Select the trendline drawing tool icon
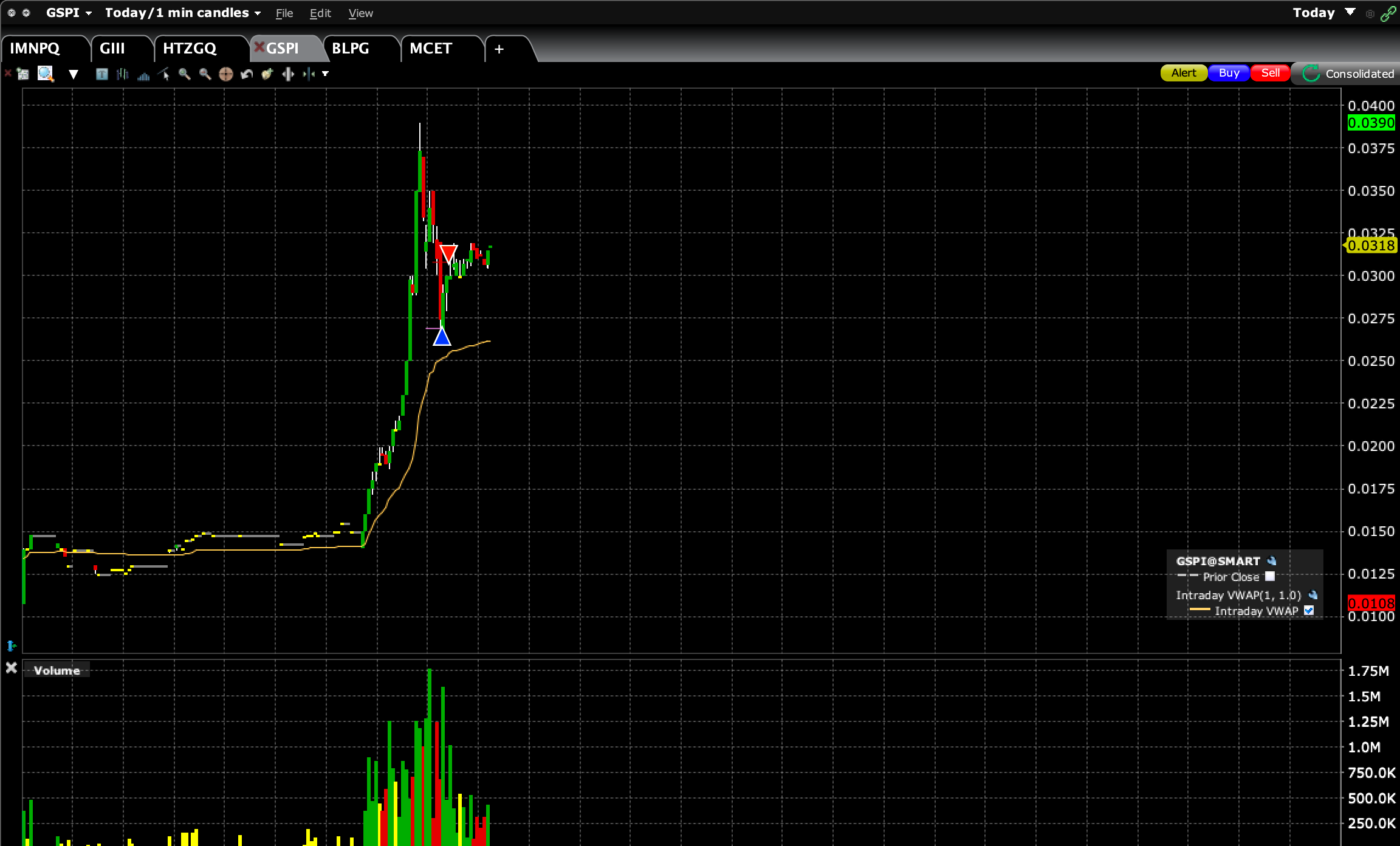Image resolution: width=1400 pixels, height=846 pixels. 163,74
